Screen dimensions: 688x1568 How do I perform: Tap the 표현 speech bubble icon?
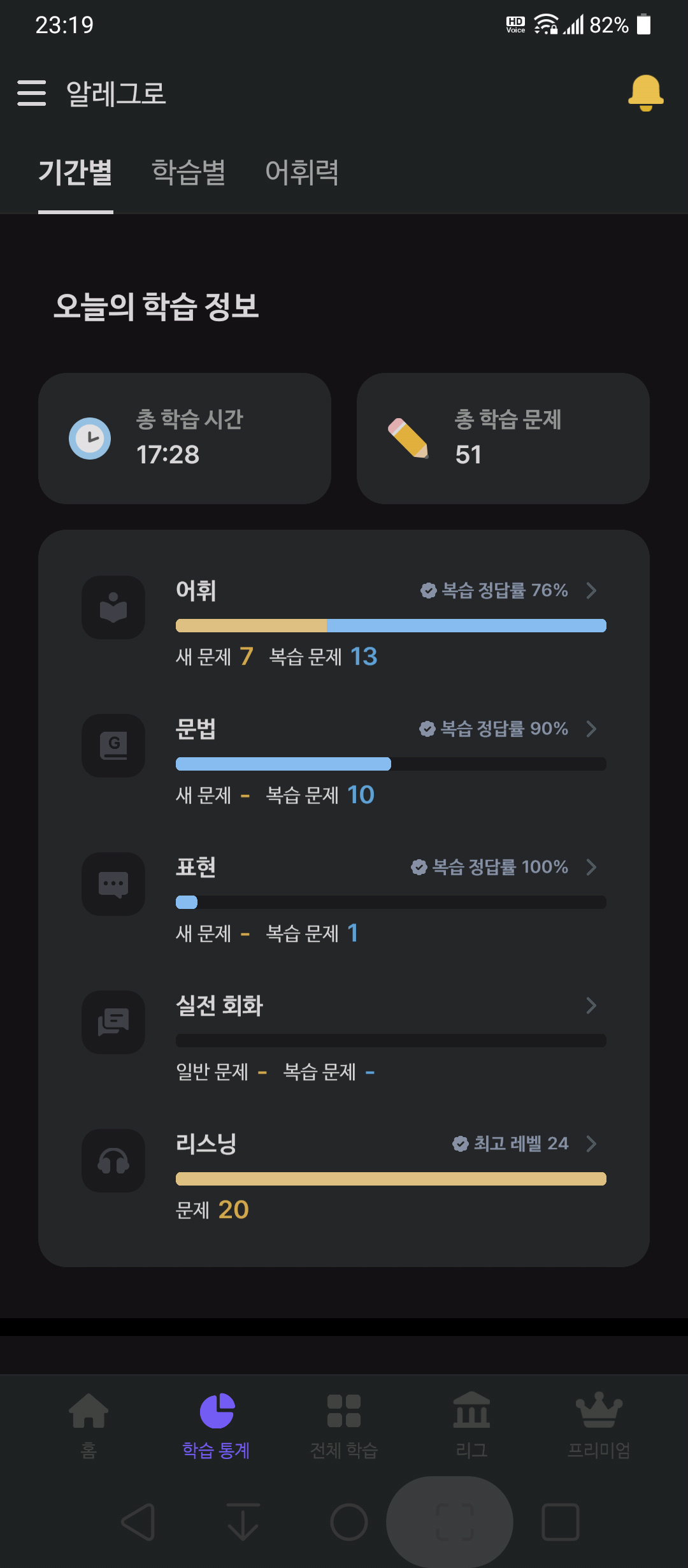[x=113, y=884]
